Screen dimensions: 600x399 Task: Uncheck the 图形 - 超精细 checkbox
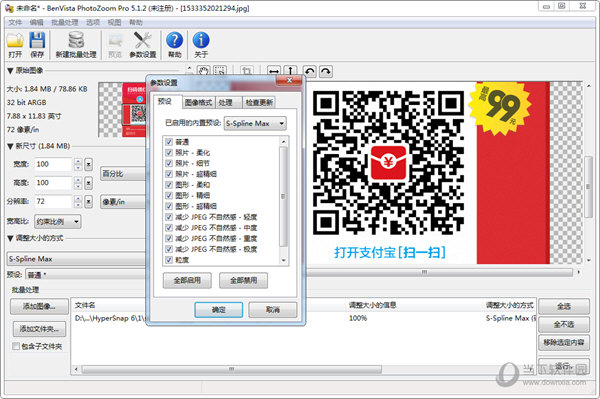pyautogui.click(x=169, y=206)
